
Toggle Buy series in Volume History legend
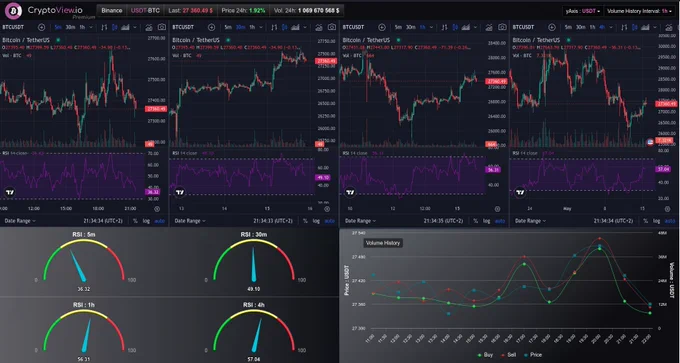point(485,355)
